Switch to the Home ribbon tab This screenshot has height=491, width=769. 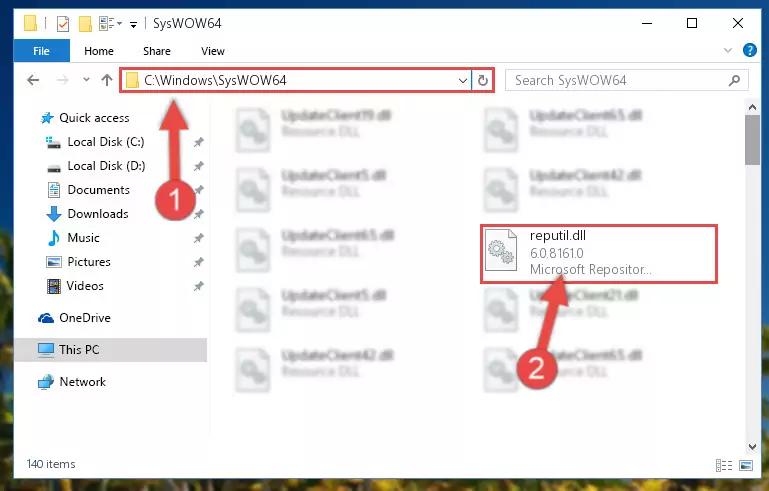pyautogui.click(x=99, y=51)
